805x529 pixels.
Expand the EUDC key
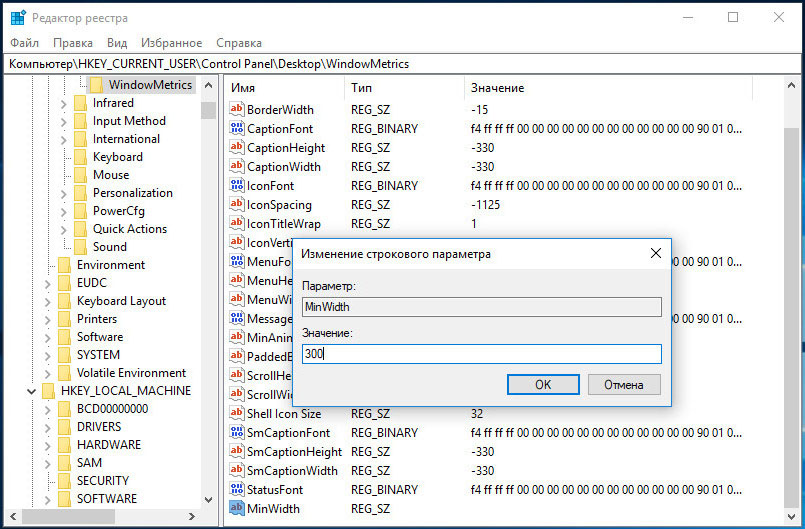tap(47, 284)
